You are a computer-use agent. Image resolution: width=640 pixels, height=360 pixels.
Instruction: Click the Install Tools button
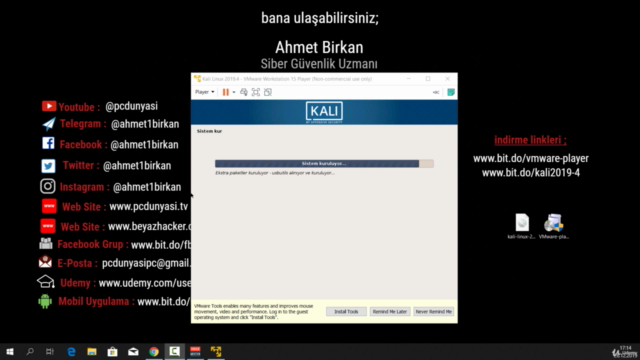point(346,311)
